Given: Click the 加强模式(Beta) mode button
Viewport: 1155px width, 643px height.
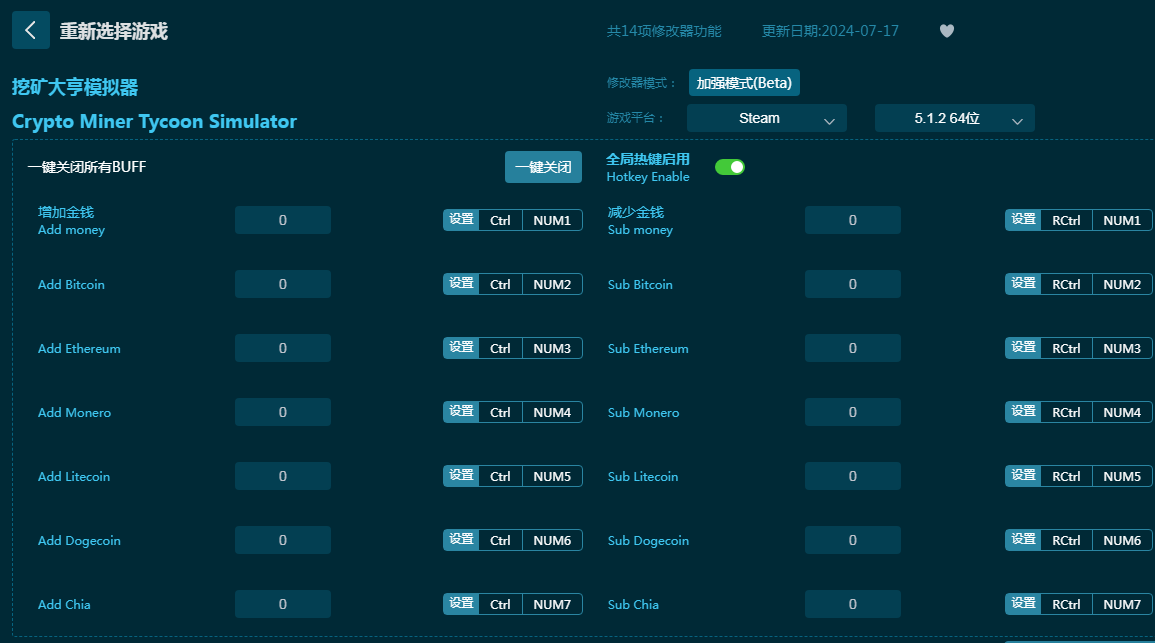Looking at the screenshot, I should coord(744,82).
